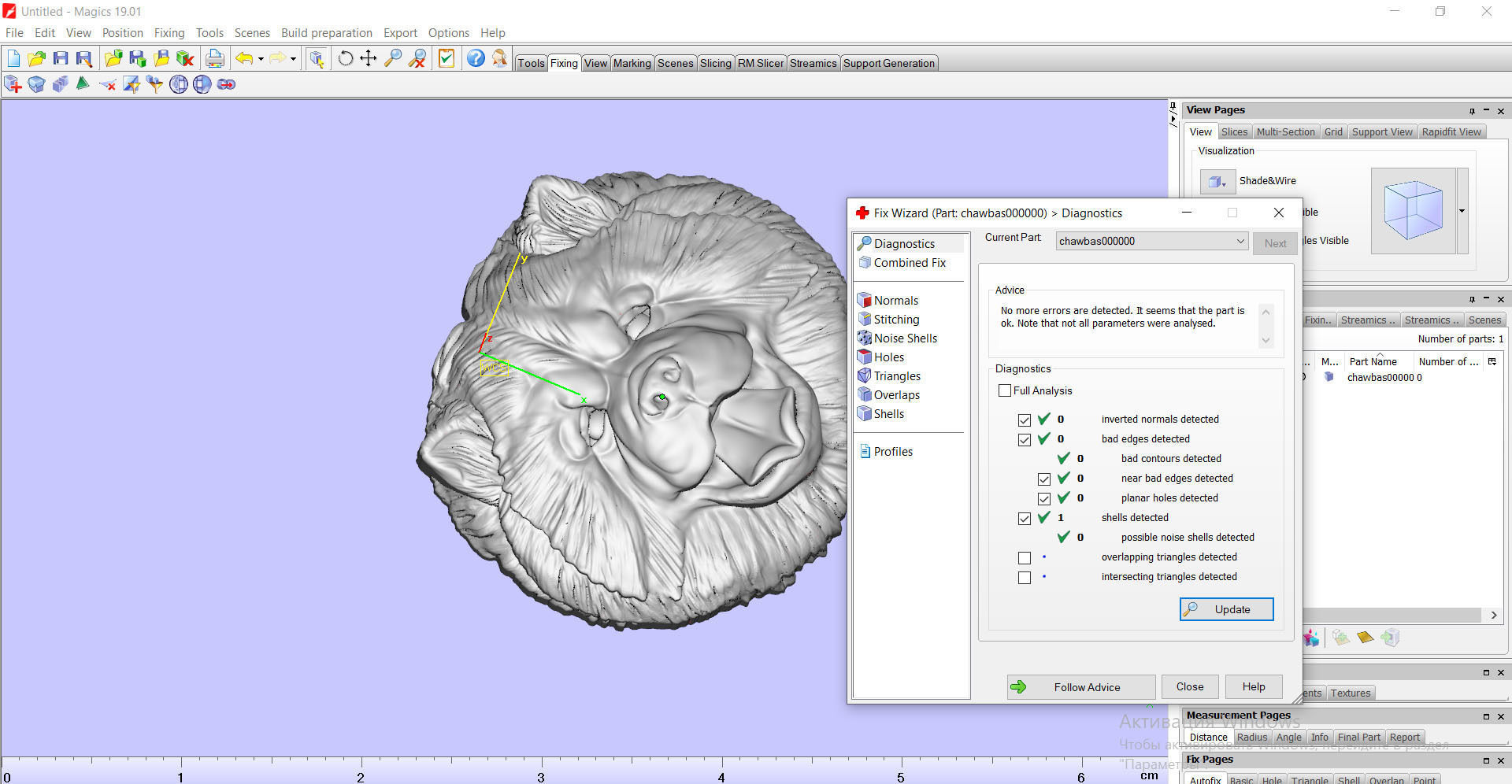Click the Save Project floppy icon
Screen dimensions: 1512x784
[61, 58]
